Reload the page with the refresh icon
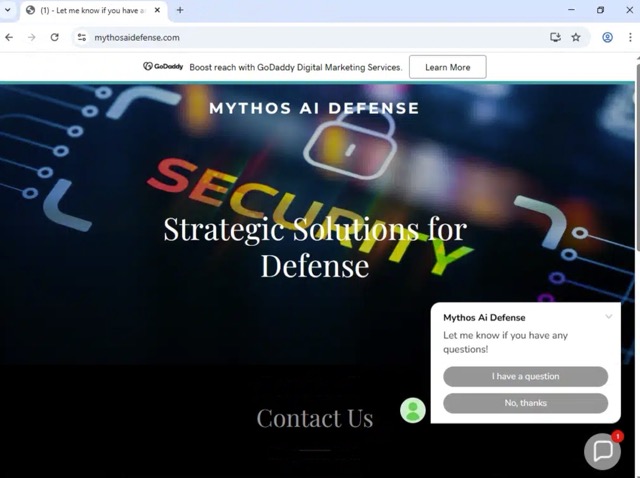This screenshot has height=478, width=640. (x=54, y=38)
